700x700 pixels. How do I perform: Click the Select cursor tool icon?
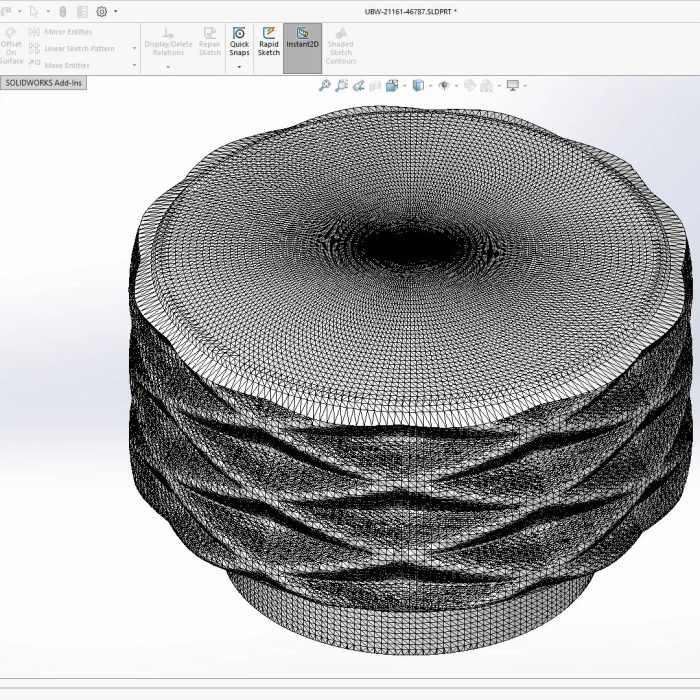pyautogui.click(x=34, y=12)
